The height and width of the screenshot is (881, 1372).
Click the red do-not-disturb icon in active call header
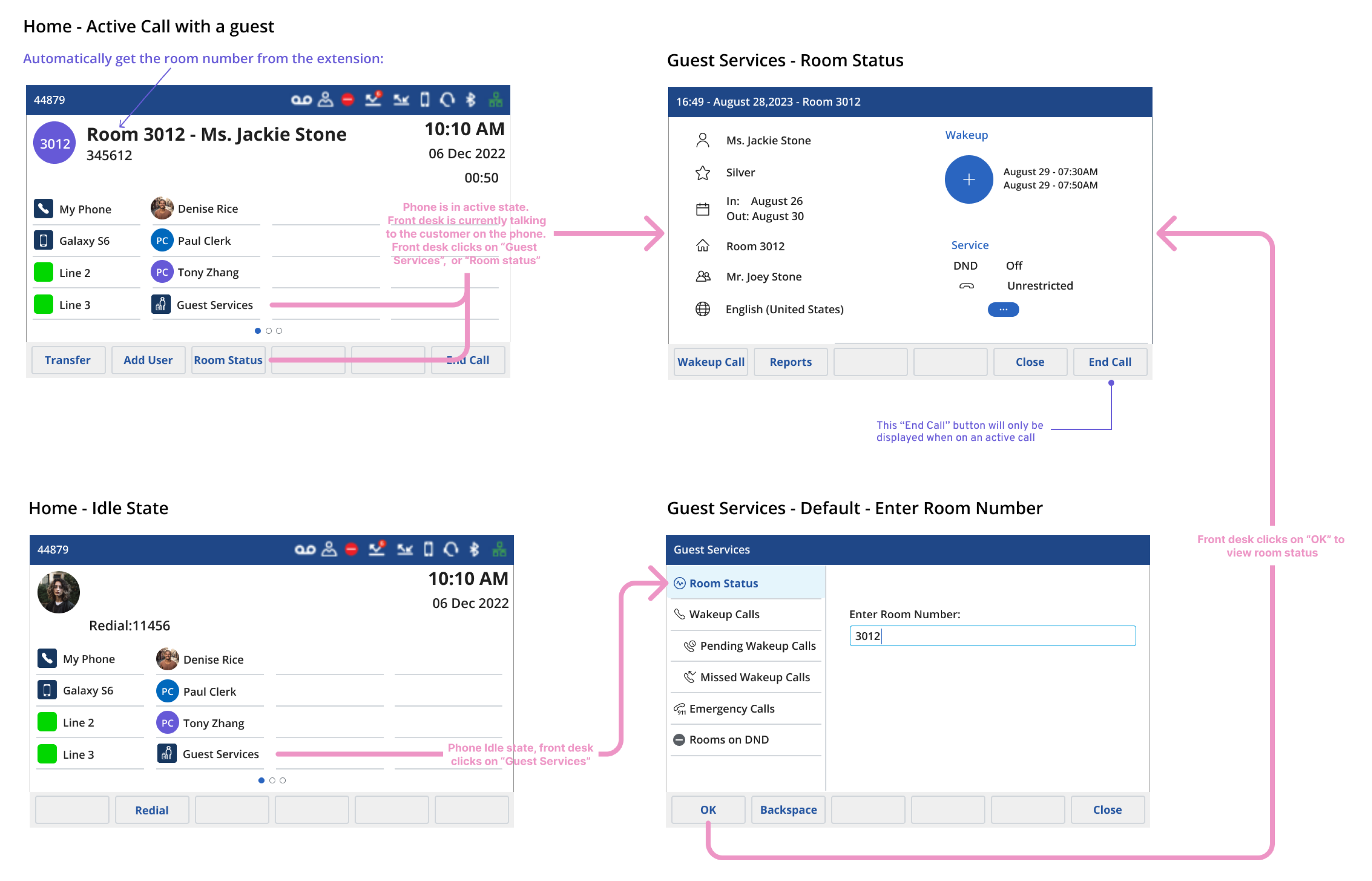[x=348, y=100]
